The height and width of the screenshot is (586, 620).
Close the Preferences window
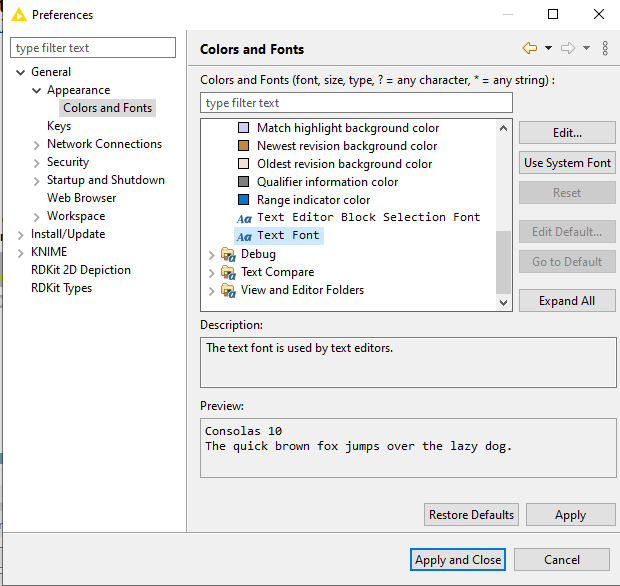[599, 14]
